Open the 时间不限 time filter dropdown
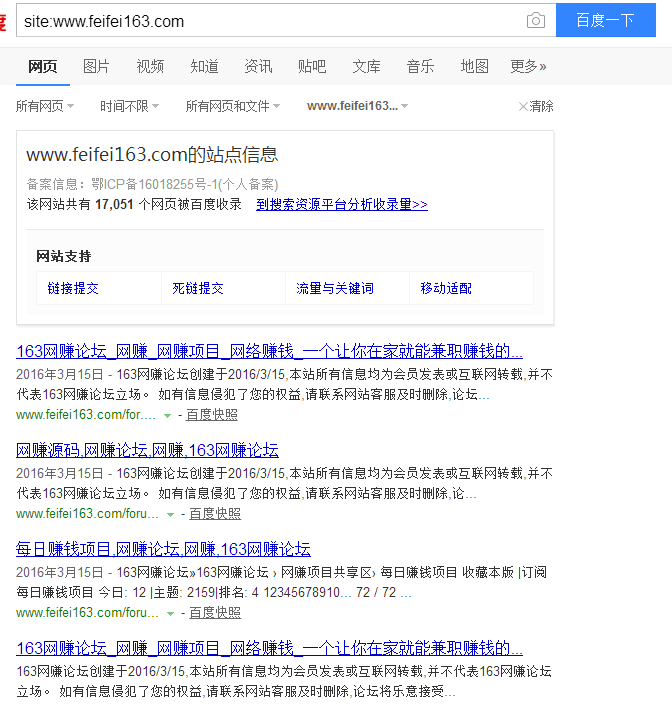The width and height of the screenshot is (672, 705). pos(129,106)
